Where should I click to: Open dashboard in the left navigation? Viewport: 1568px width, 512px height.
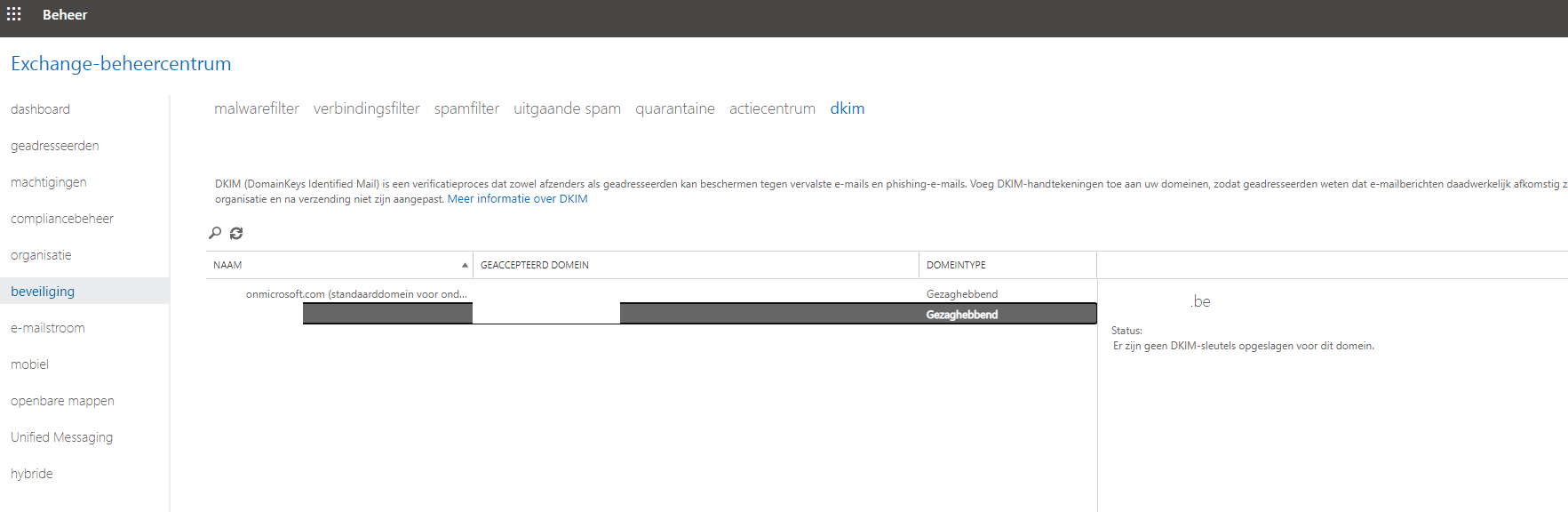tap(40, 109)
